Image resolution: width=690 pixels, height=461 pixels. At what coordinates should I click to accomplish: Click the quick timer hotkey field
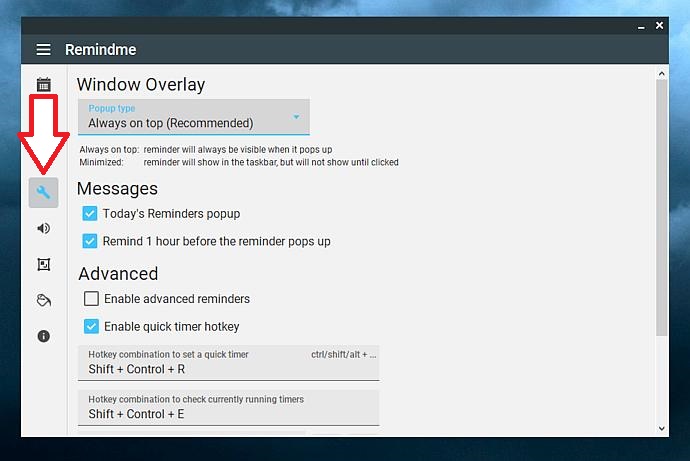[228, 363]
